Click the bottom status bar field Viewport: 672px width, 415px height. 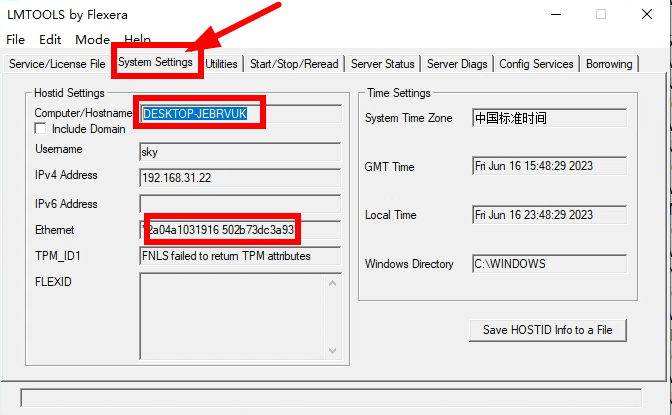(x=331, y=398)
